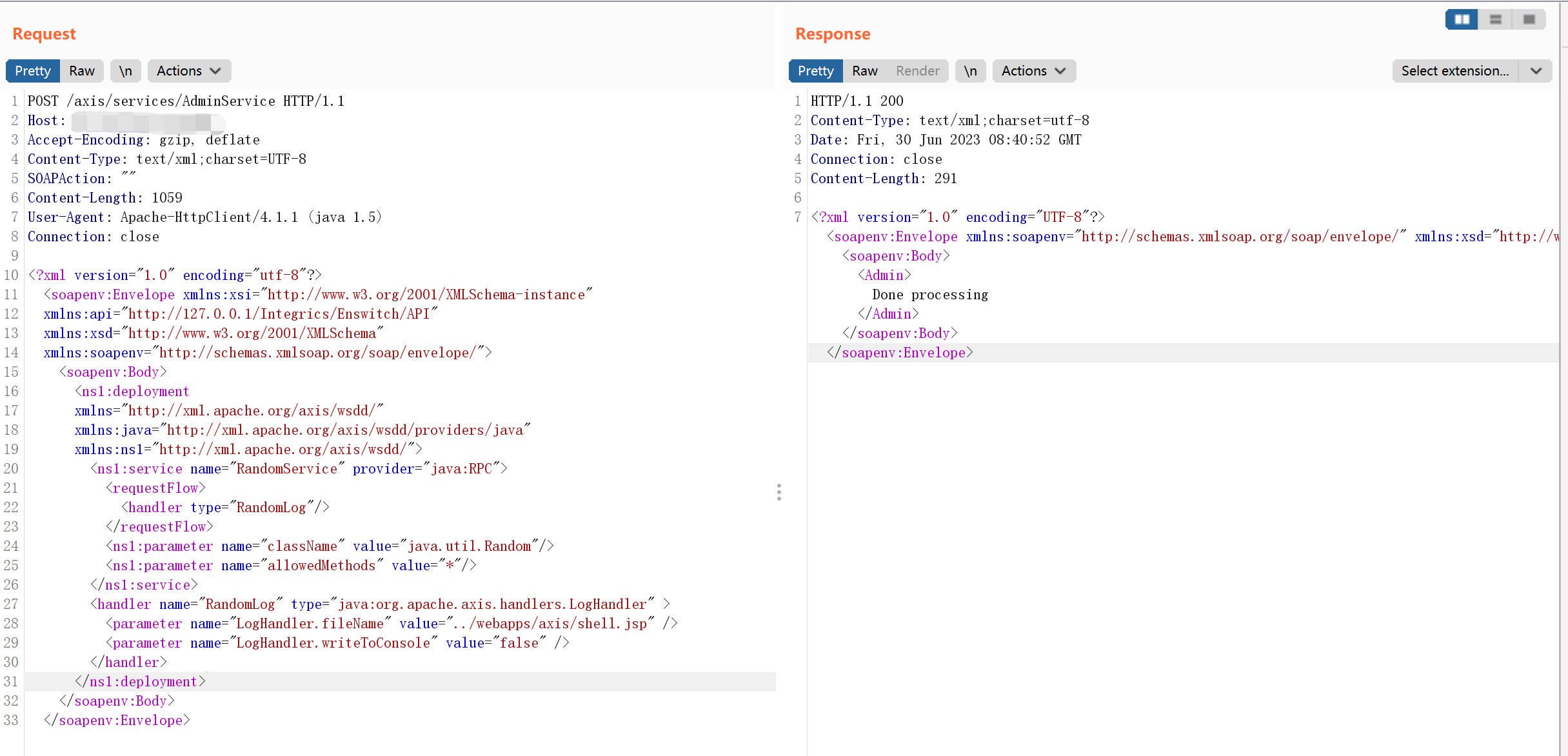The image size is (1568, 756).
Task: Click the three-dot pane divider handle
Action: (x=779, y=492)
